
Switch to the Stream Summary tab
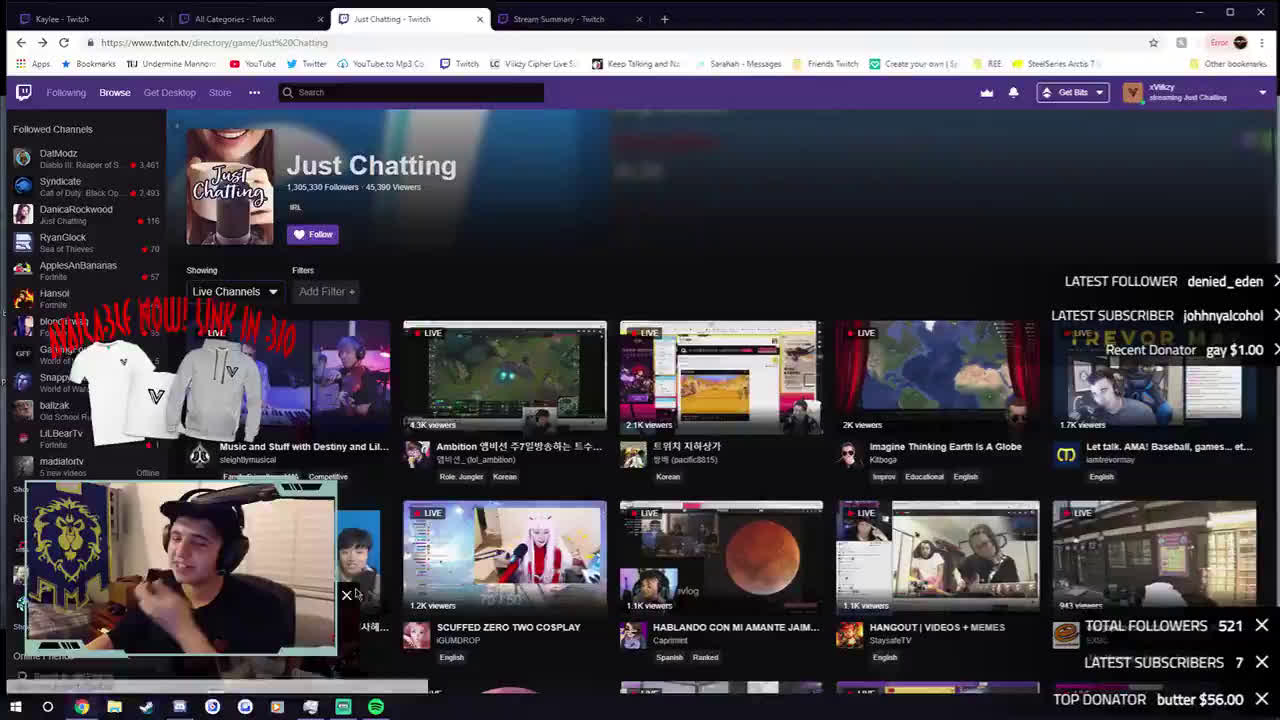point(558,19)
